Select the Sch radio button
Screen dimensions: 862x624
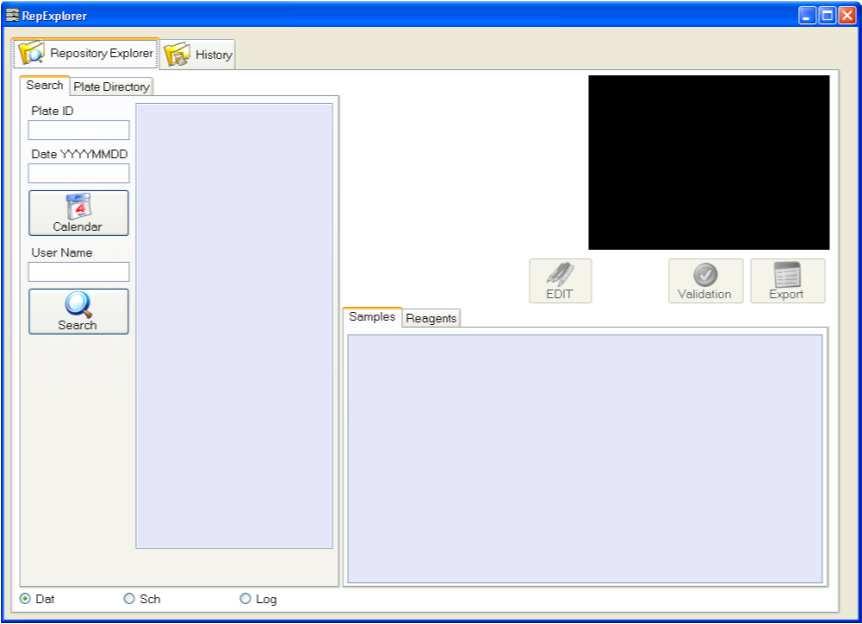(129, 599)
